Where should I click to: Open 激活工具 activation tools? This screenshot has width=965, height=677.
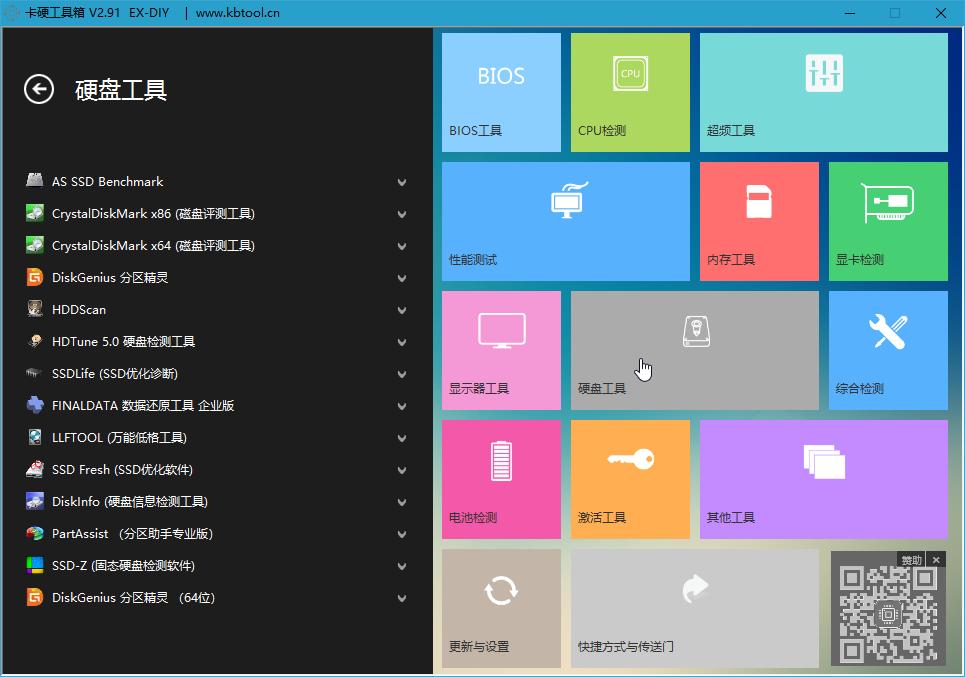629,478
